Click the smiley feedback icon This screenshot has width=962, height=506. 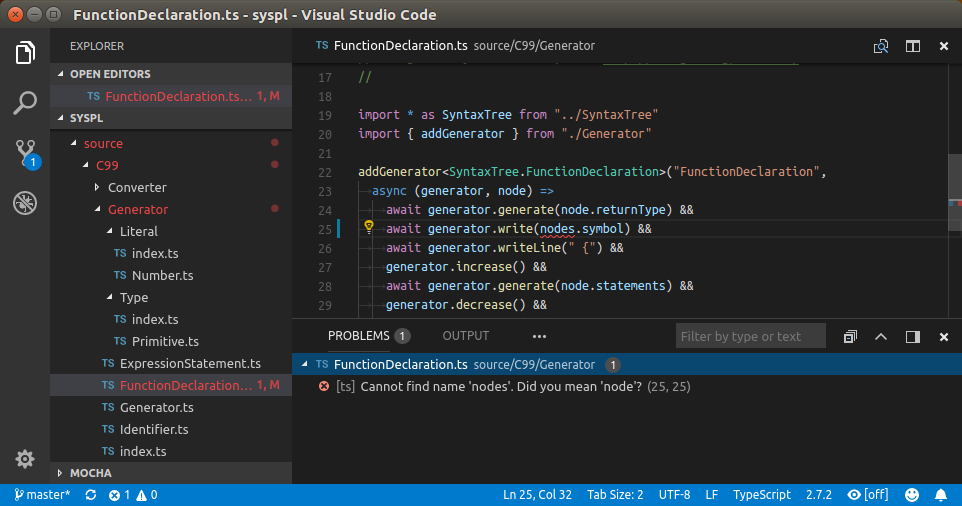coord(912,494)
